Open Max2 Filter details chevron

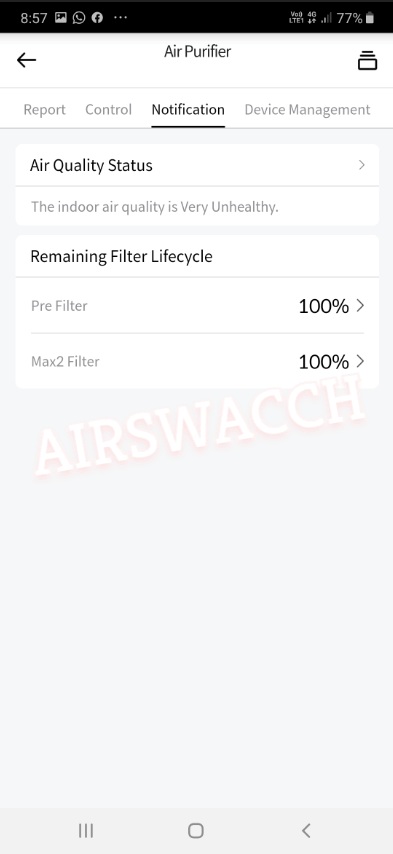coord(360,362)
